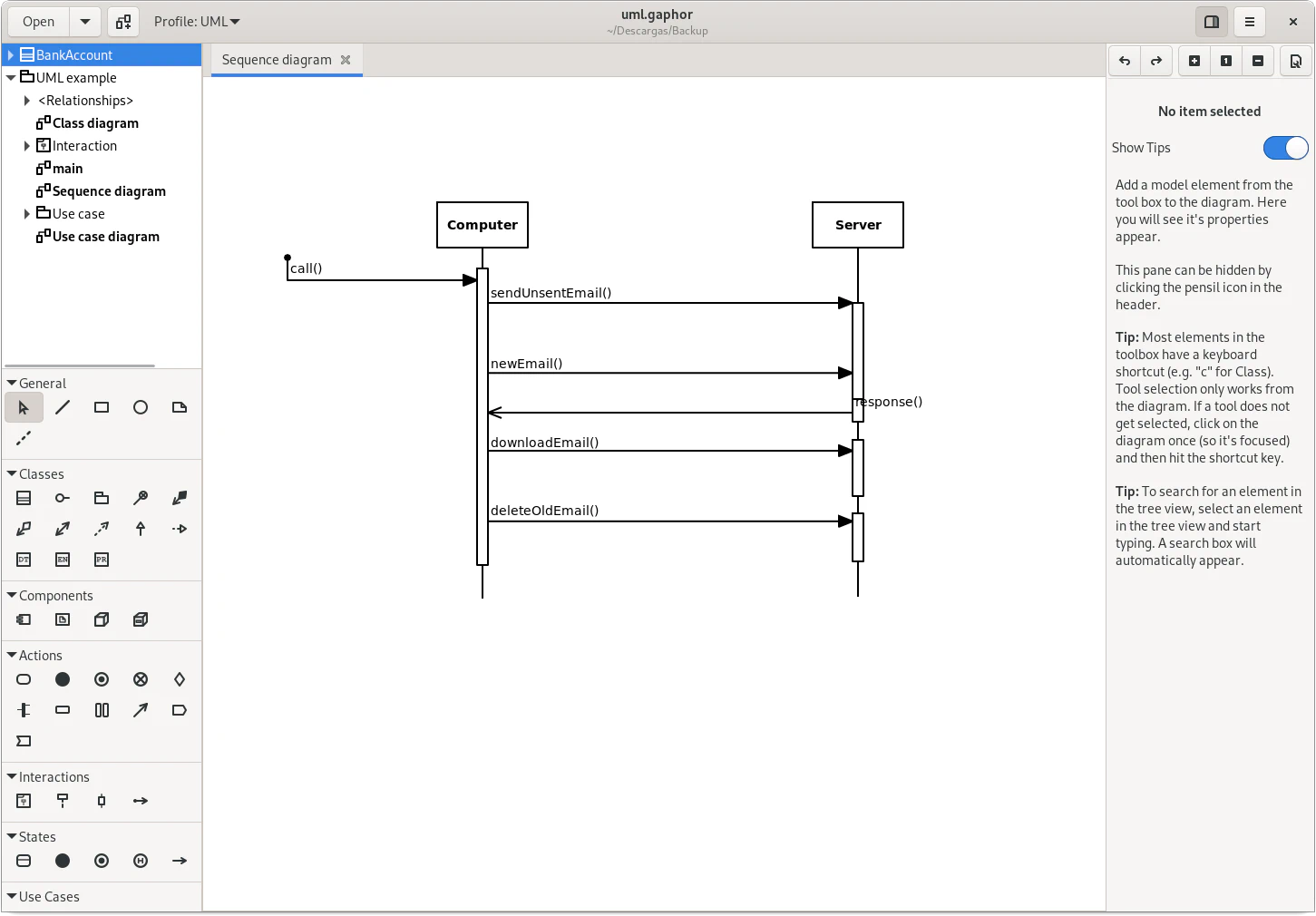This screenshot has height=916, width=1316.
Task: Expand the Interaction tree node
Action: click(27, 146)
